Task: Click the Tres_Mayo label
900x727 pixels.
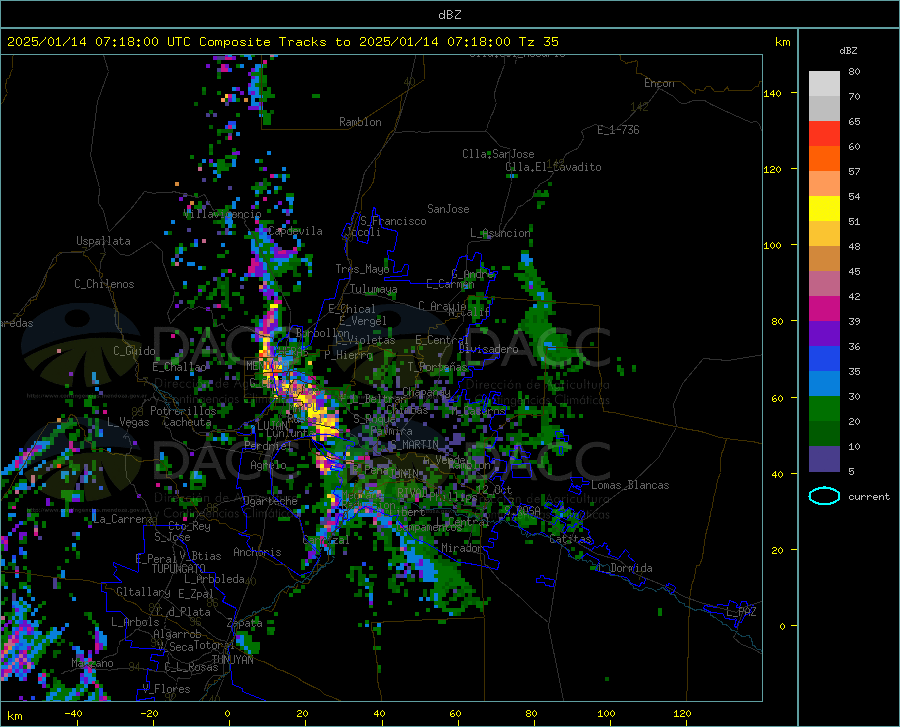Action: (362, 269)
